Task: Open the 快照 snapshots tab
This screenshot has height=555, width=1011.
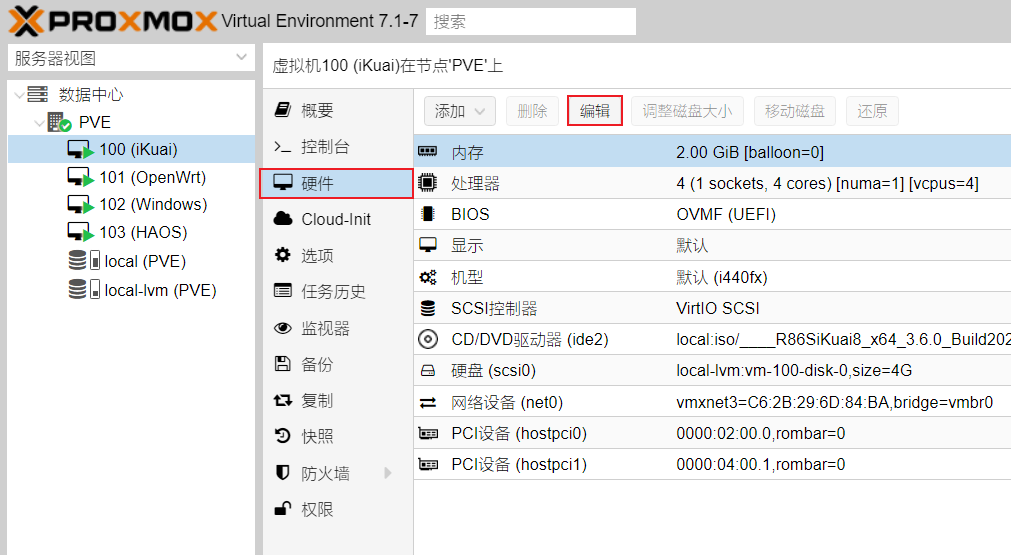Action: coord(337,436)
